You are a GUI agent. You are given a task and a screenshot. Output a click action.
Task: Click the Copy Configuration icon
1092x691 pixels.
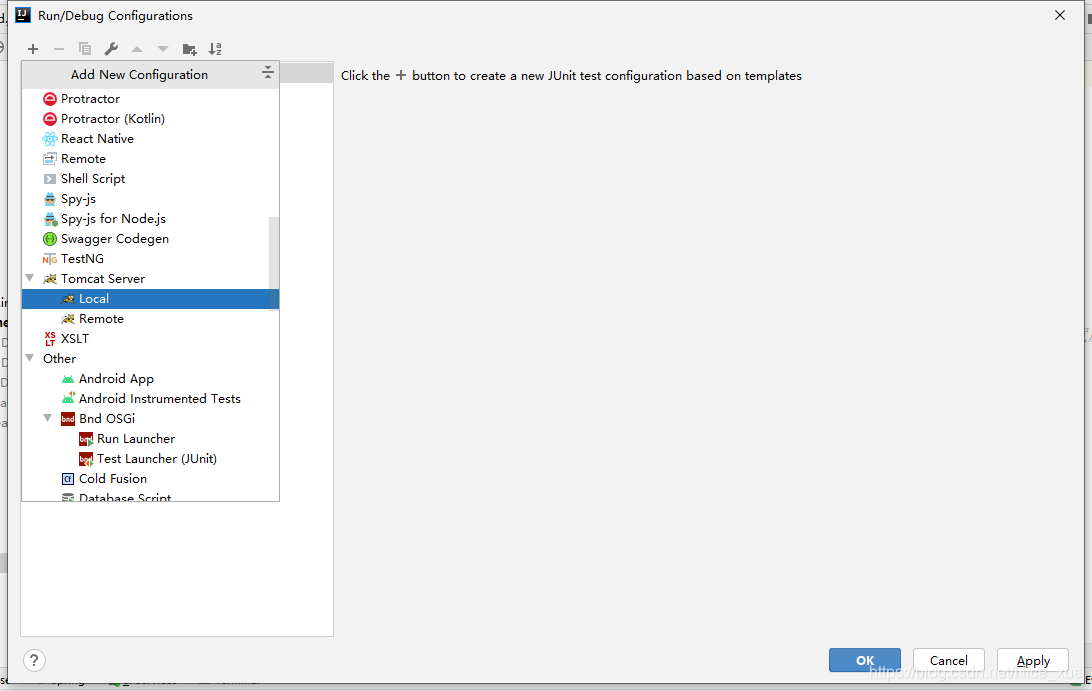pos(85,49)
